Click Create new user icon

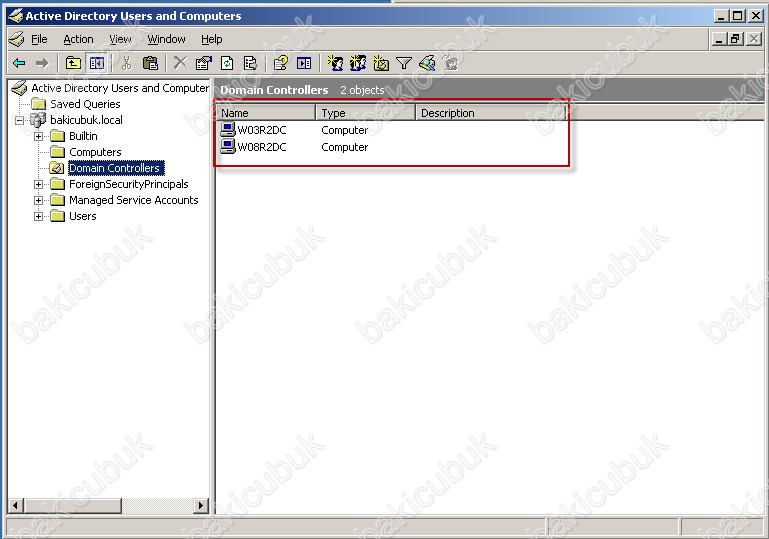[x=335, y=63]
